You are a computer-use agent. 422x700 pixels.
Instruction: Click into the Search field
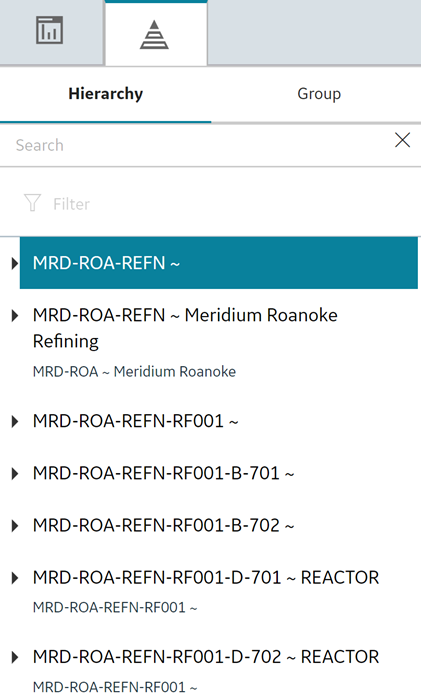pyautogui.click(x=196, y=145)
